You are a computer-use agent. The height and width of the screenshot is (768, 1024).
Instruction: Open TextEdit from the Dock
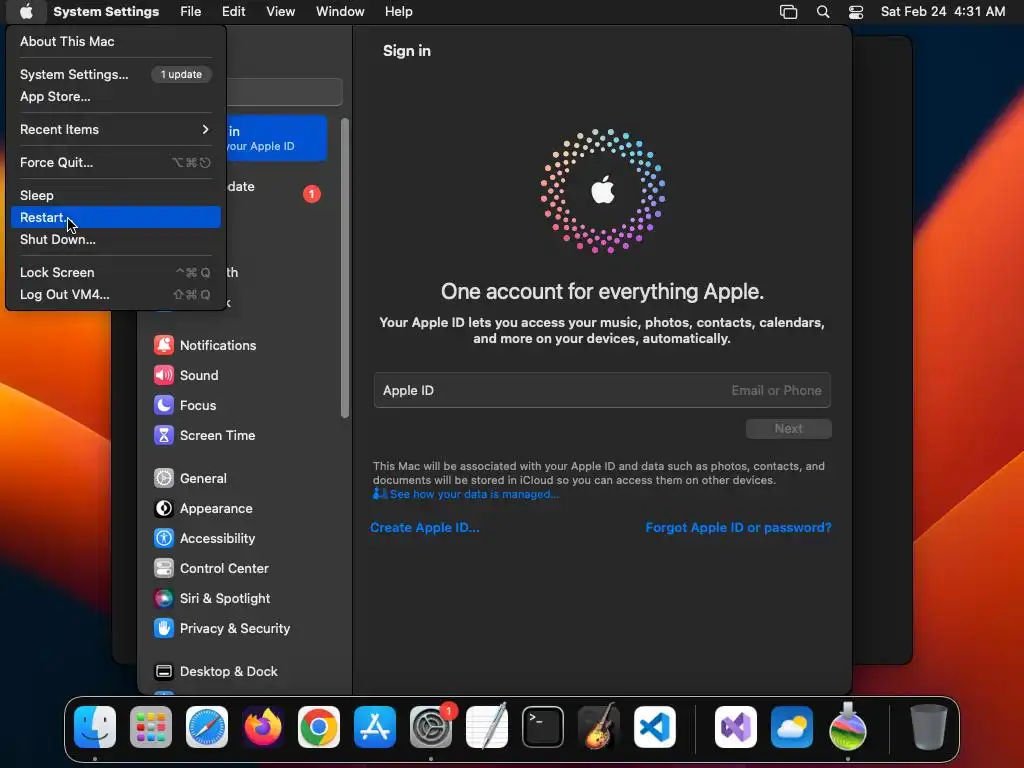487,727
